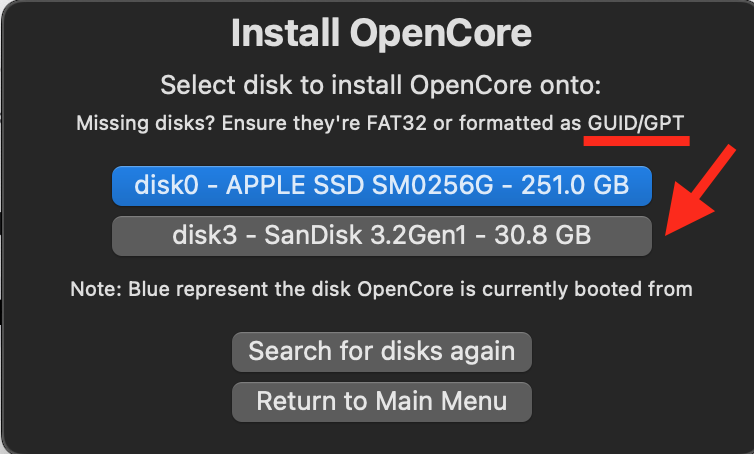
Task: Click the "disk3" identifier text
Action: point(201,236)
